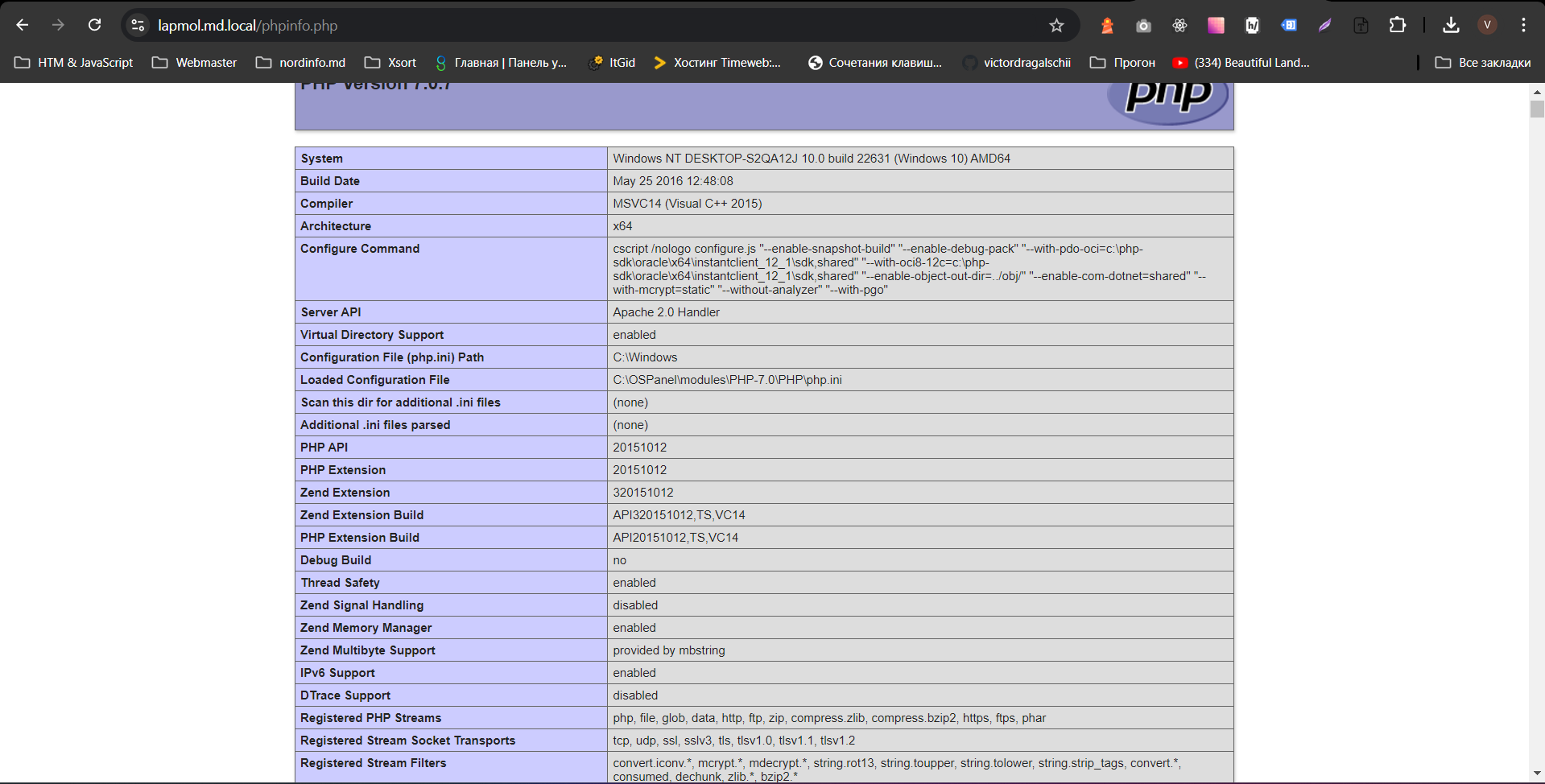Click the vertical scrollbar thumb
The image size is (1545, 784).
(1537, 109)
